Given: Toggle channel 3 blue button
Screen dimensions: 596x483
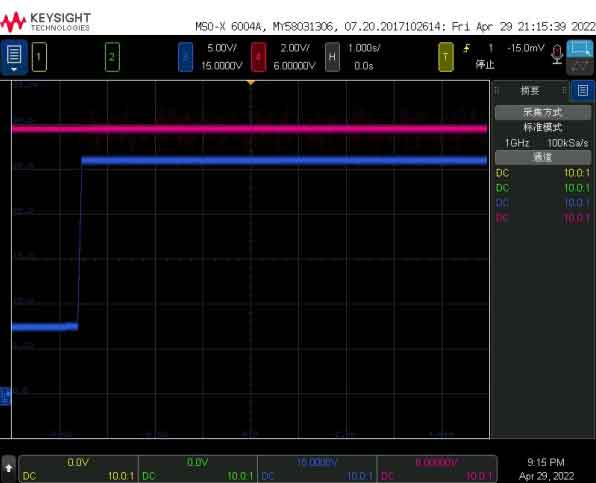Looking at the screenshot, I should point(185,57).
